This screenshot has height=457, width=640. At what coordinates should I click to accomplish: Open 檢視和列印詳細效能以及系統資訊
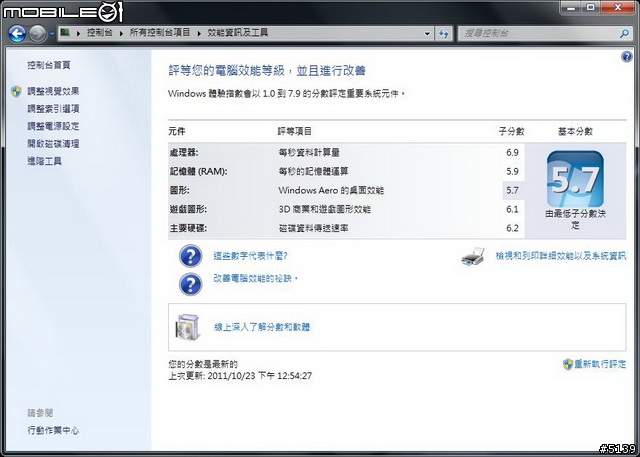pyautogui.click(x=560, y=256)
